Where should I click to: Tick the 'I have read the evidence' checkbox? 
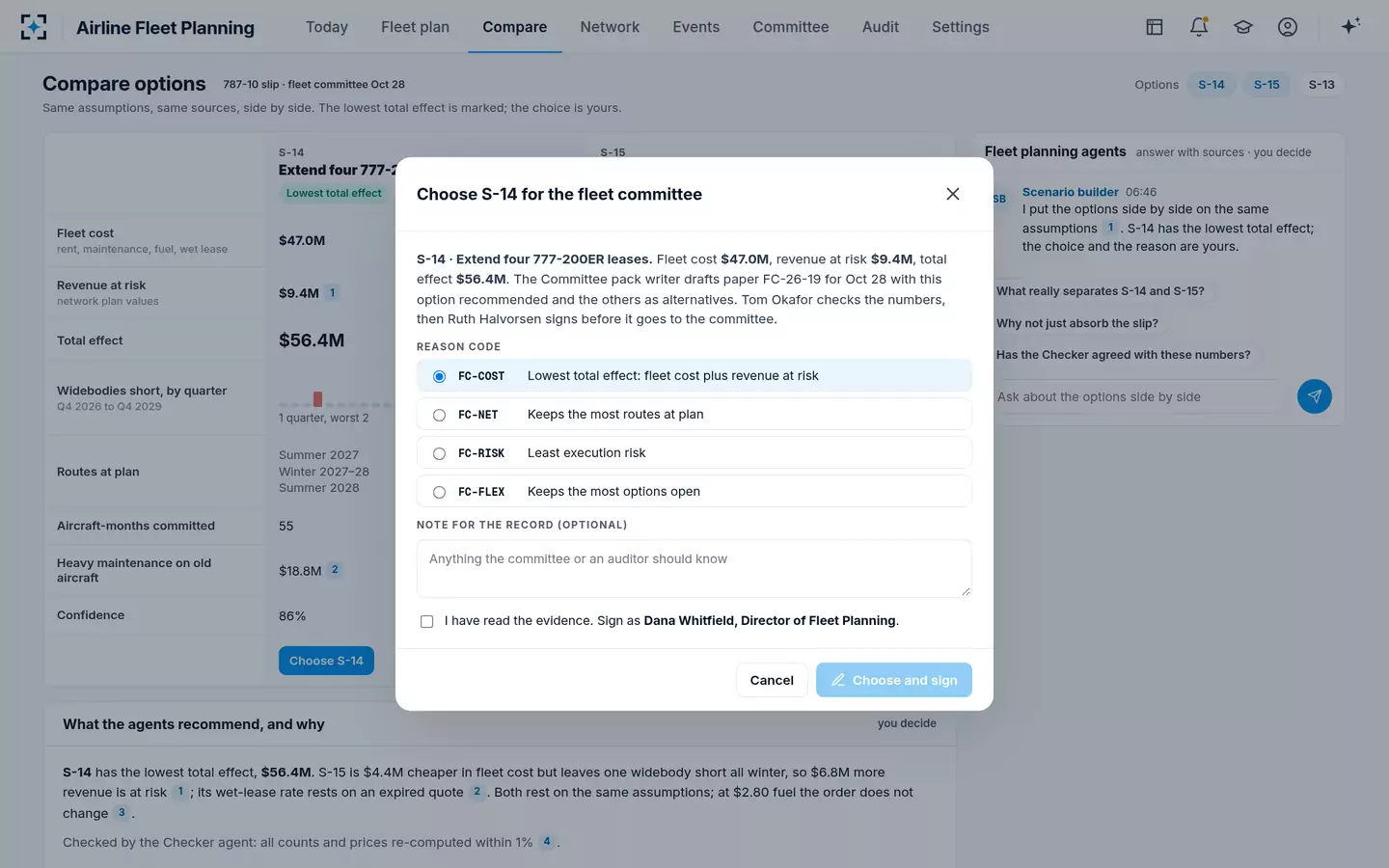[x=426, y=622]
